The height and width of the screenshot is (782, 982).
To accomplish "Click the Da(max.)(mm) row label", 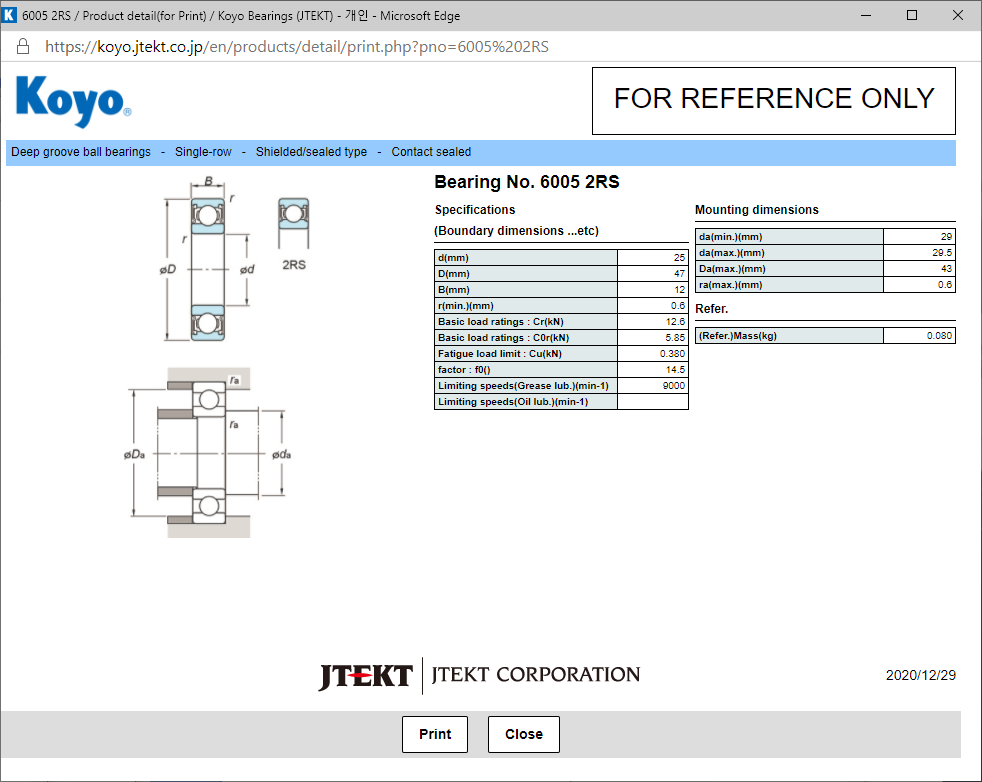I will click(789, 269).
